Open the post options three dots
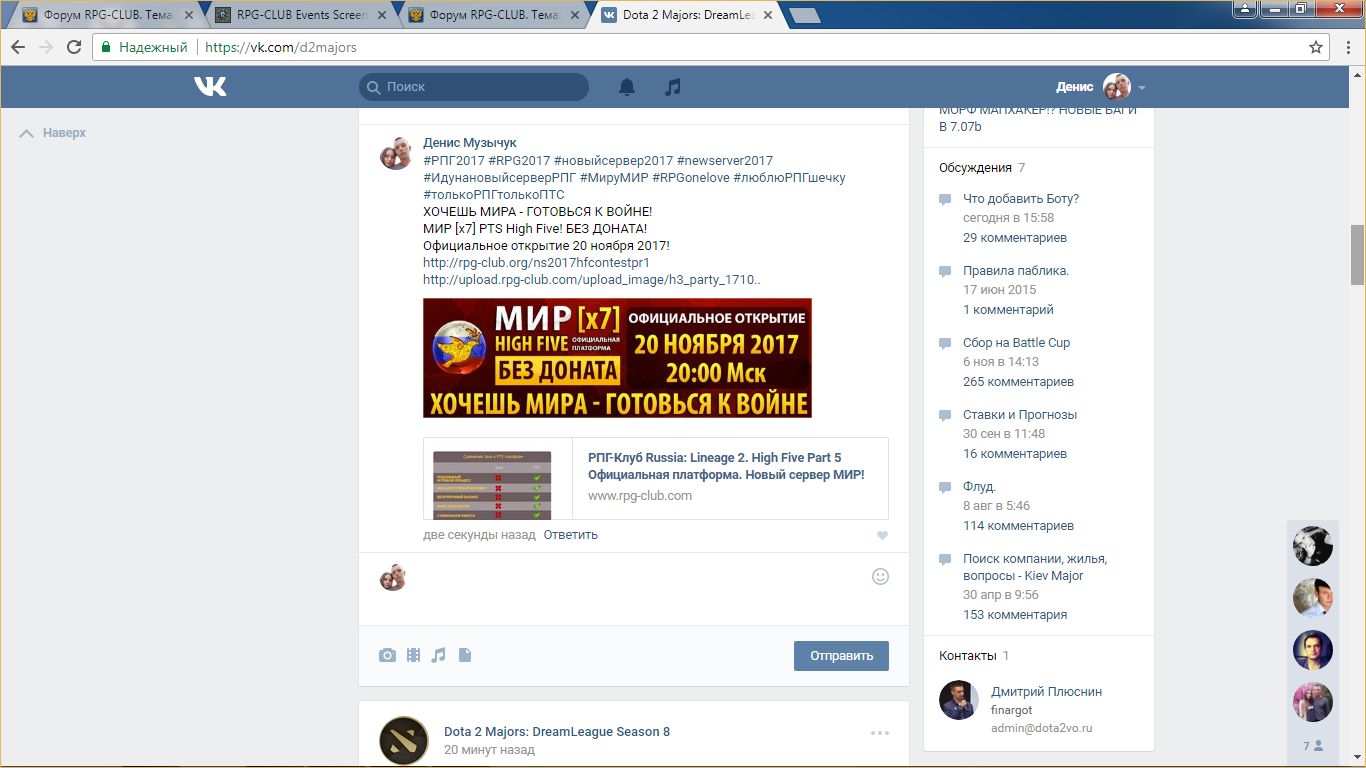1366x768 pixels. [x=879, y=733]
